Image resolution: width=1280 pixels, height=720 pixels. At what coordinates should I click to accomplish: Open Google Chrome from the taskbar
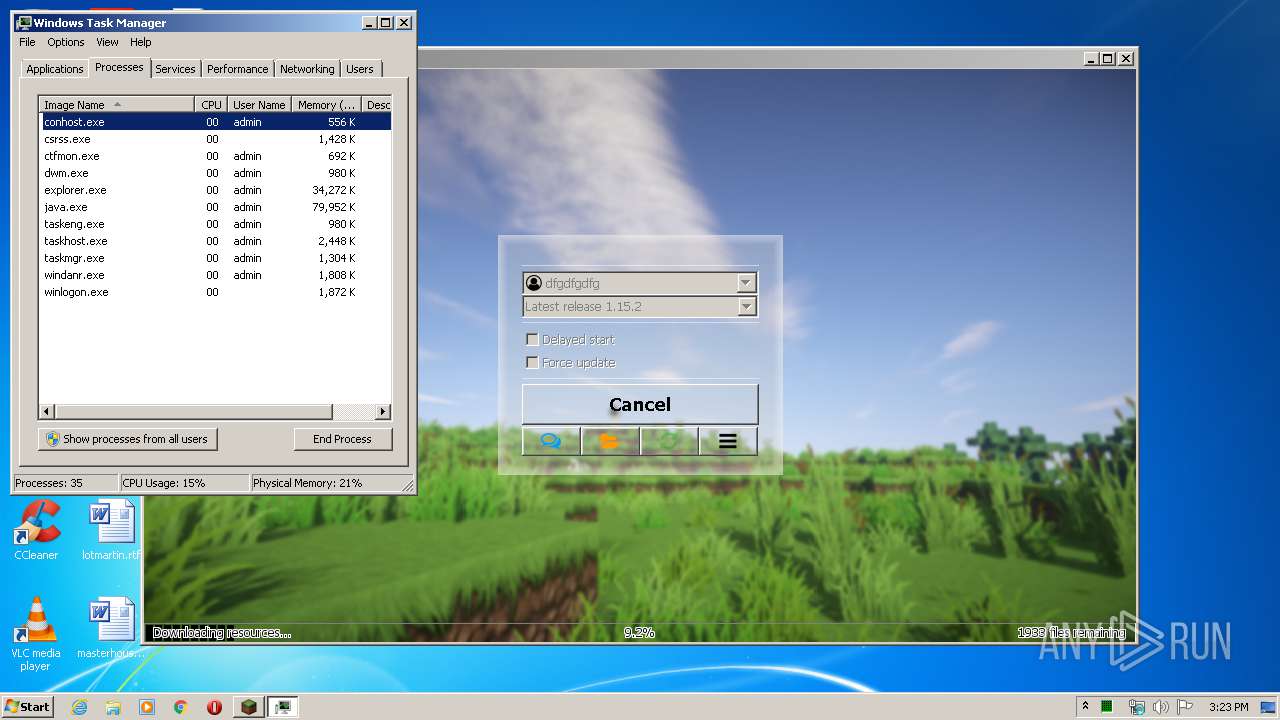pyautogui.click(x=180, y=707)
